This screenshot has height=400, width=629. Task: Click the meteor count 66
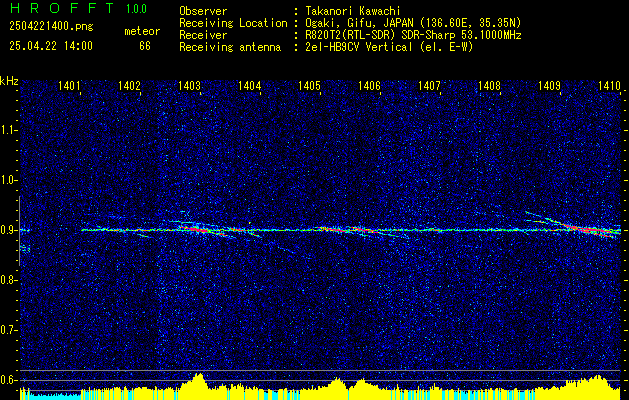tap(145, 46)
